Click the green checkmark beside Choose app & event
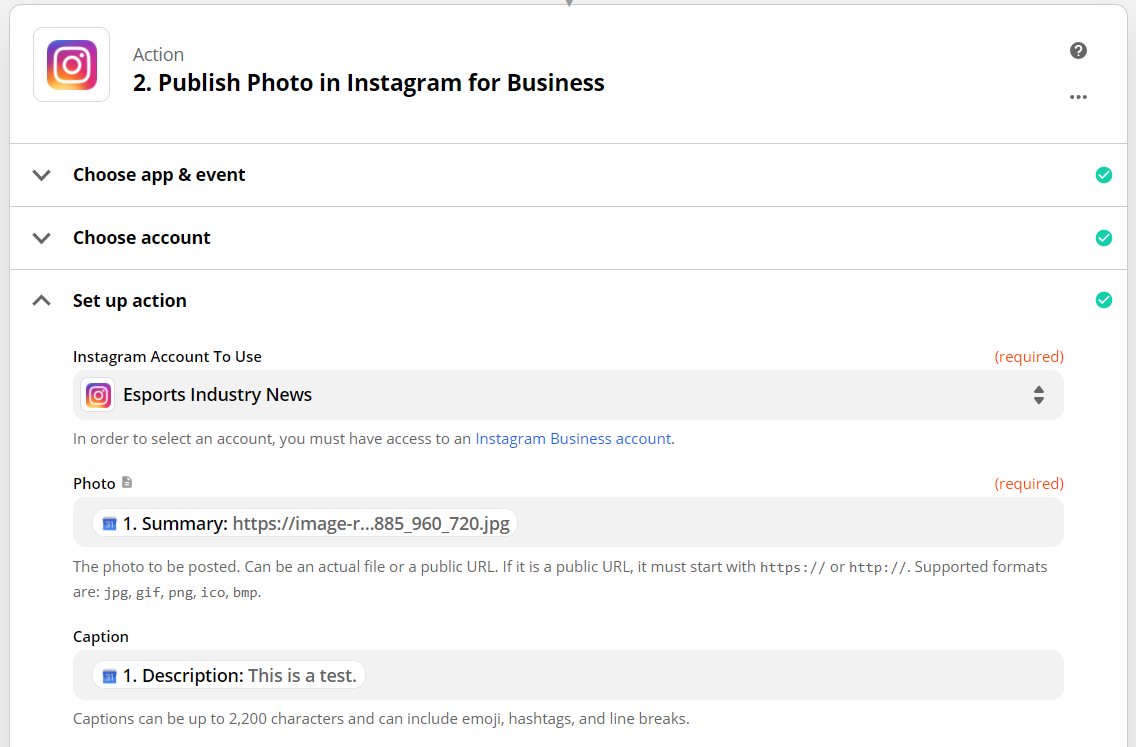 (x=1104, y=175)
